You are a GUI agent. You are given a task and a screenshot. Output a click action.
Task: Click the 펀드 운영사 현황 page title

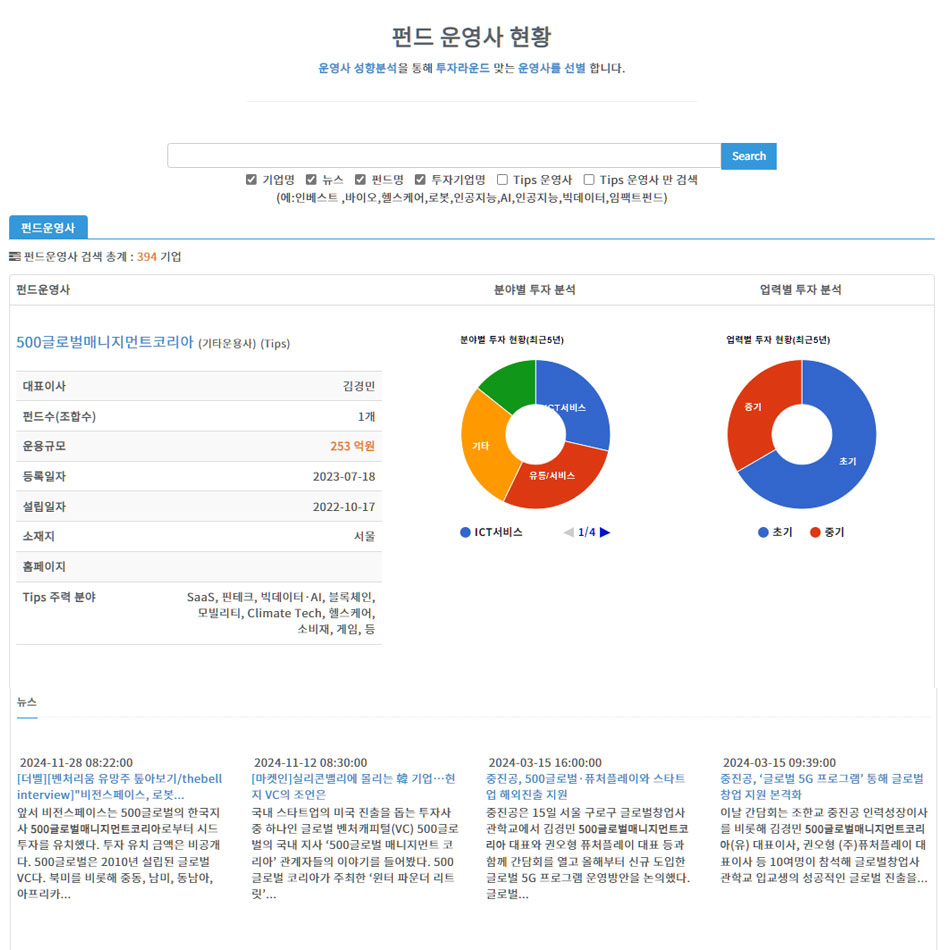pyautogui.click(x=471, y=36)
